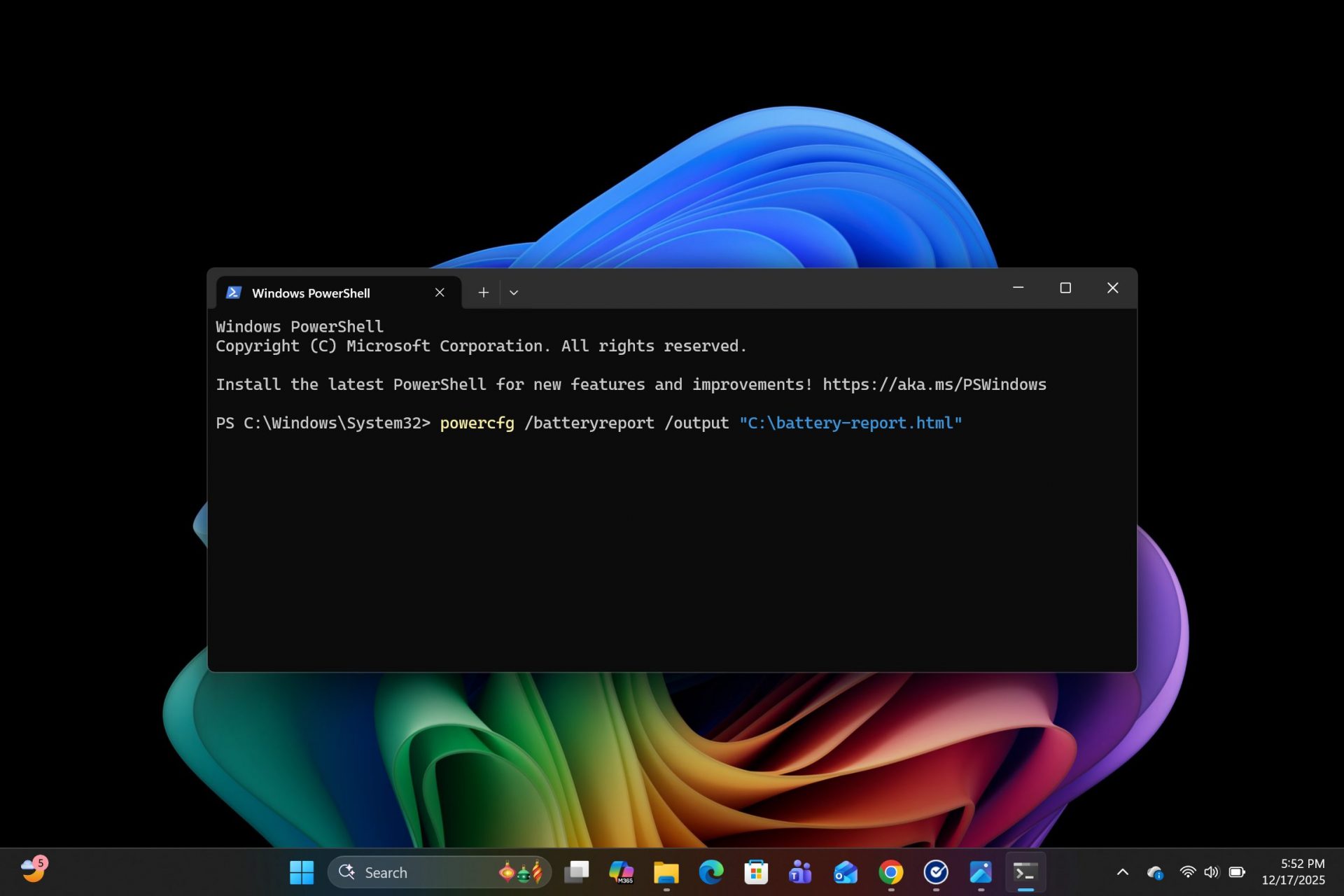Image resolution: width=1344 pixels, height=896 pixels.
Task: Select the Windows PowerShell tab
Action: (311, 293)
